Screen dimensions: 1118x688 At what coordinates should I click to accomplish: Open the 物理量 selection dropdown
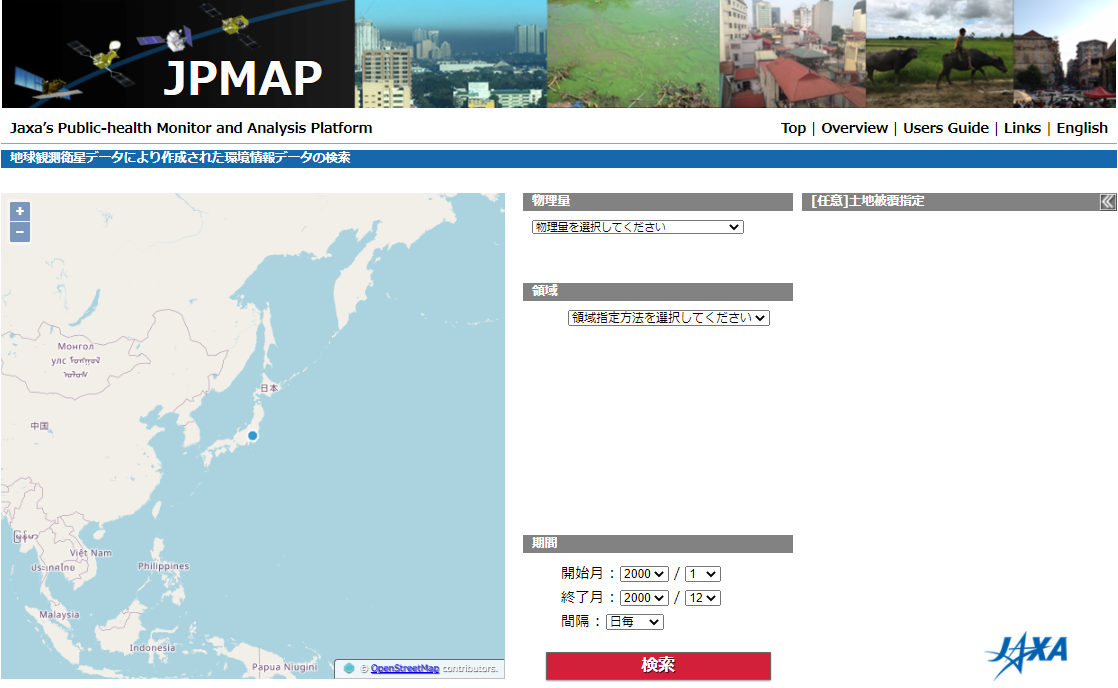637,226
